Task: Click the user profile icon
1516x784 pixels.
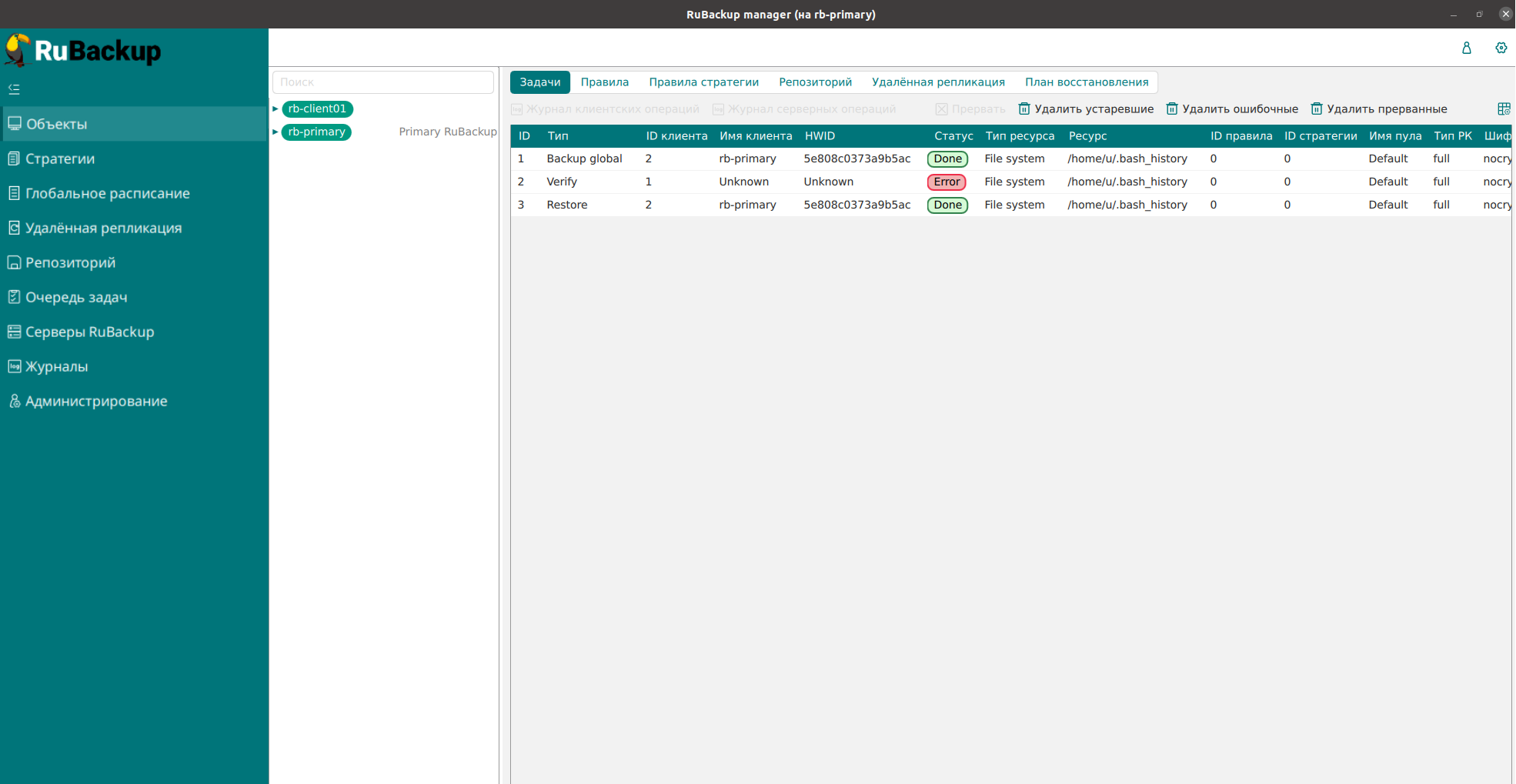Action: [1466, 48]
